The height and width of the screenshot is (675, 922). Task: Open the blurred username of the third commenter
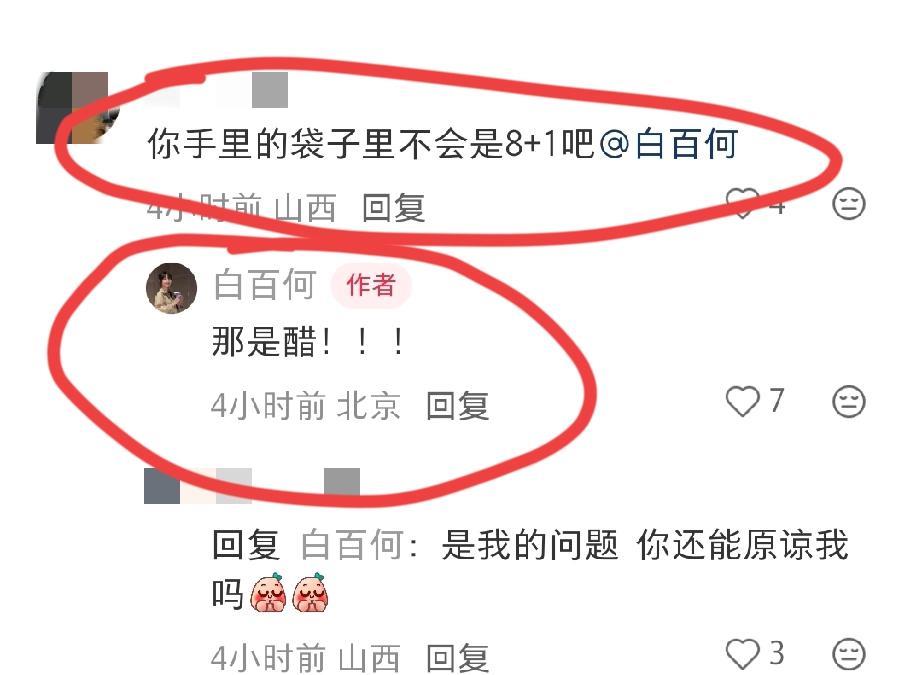pos(252,486)
